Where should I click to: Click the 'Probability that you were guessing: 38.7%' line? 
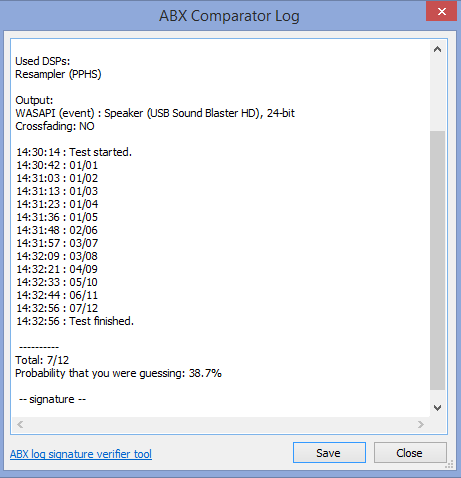point(118,373)
